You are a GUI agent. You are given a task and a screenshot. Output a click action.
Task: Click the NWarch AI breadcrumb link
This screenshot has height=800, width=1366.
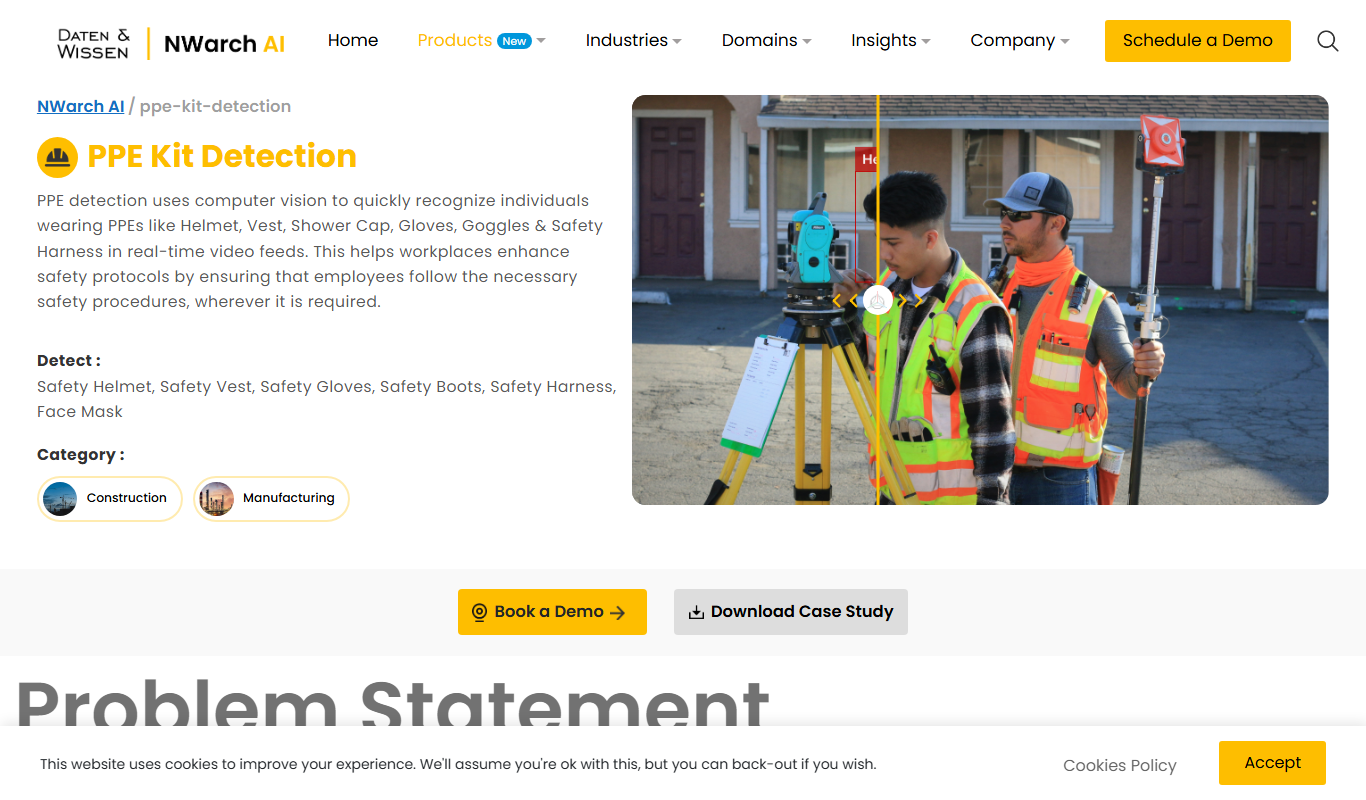(81, 106)
